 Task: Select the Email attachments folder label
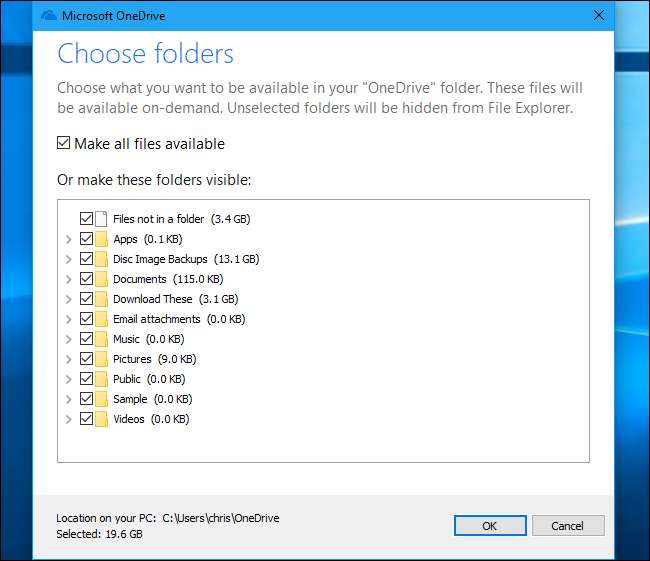(x=158, y=319)
